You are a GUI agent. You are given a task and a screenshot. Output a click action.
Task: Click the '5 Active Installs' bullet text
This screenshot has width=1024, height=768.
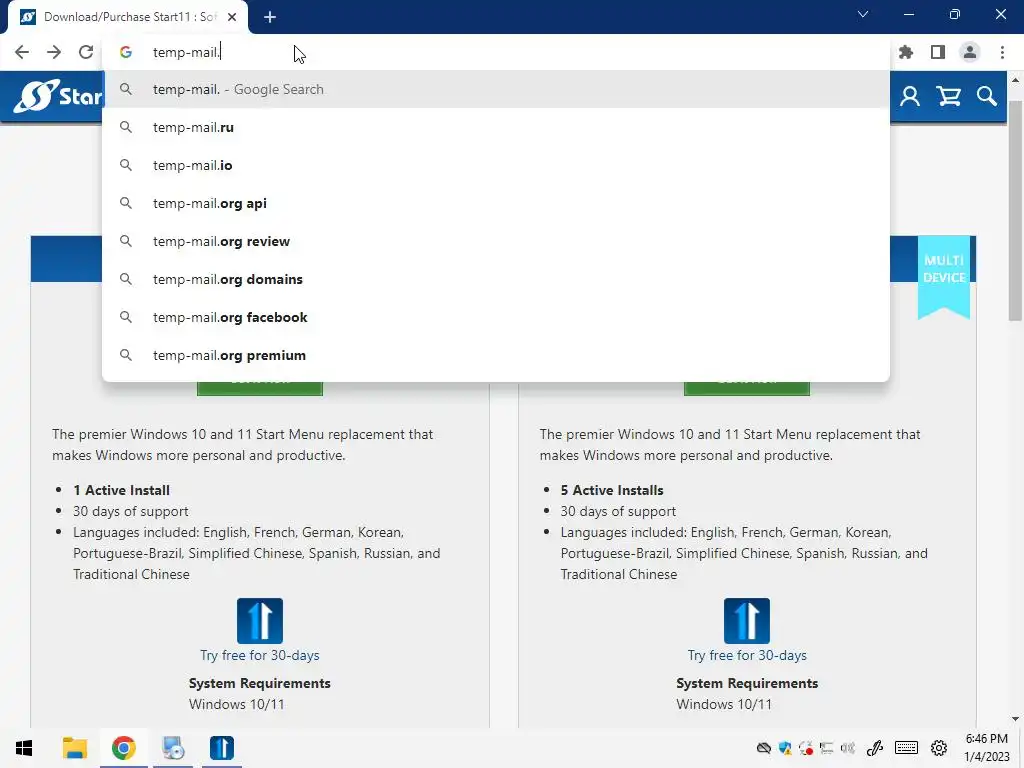point(612,490)
